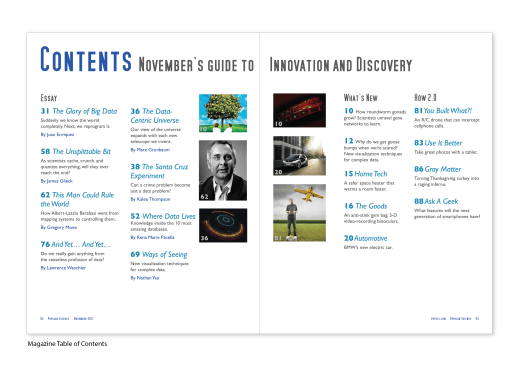Click the large 'Contents' heading
The width and height of the screenshot is (518, 374).
pyautogui.click(x=86, y=59)
